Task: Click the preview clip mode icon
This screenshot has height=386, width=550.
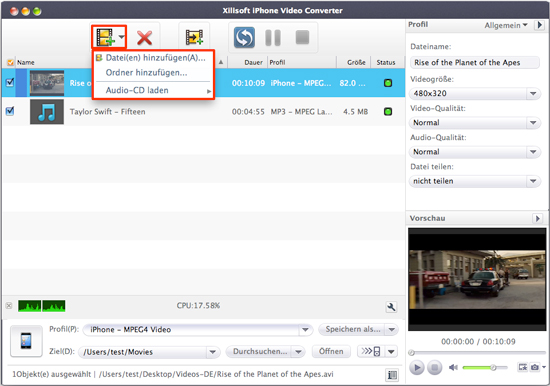Action: point(523,367)
